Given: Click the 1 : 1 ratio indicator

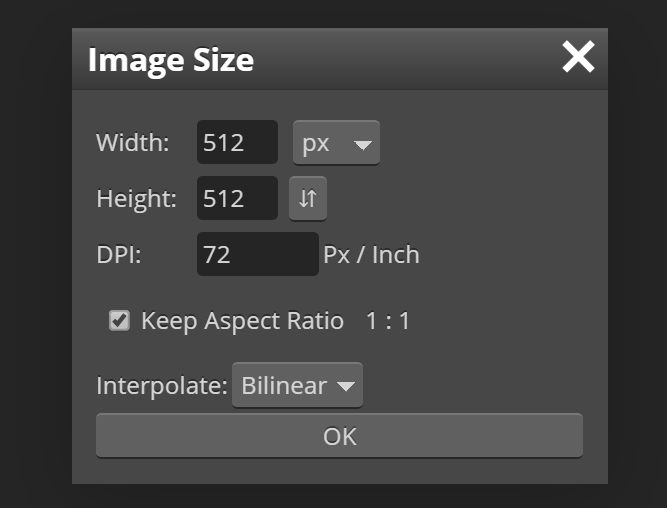Looking at the screenshot, I should (x=388, y=320).
